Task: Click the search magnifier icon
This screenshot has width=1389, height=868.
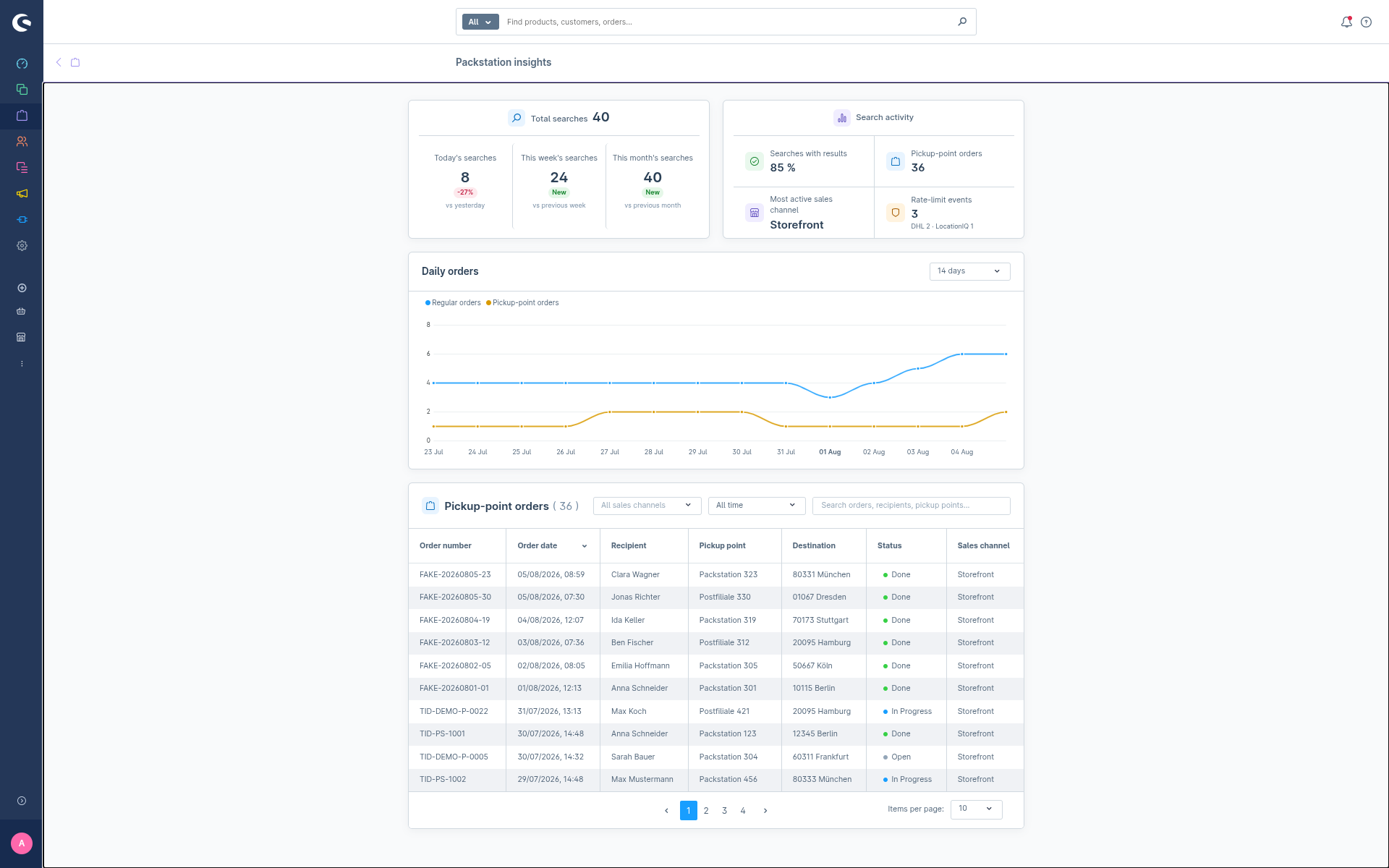Action: click(x=962, y=22)
